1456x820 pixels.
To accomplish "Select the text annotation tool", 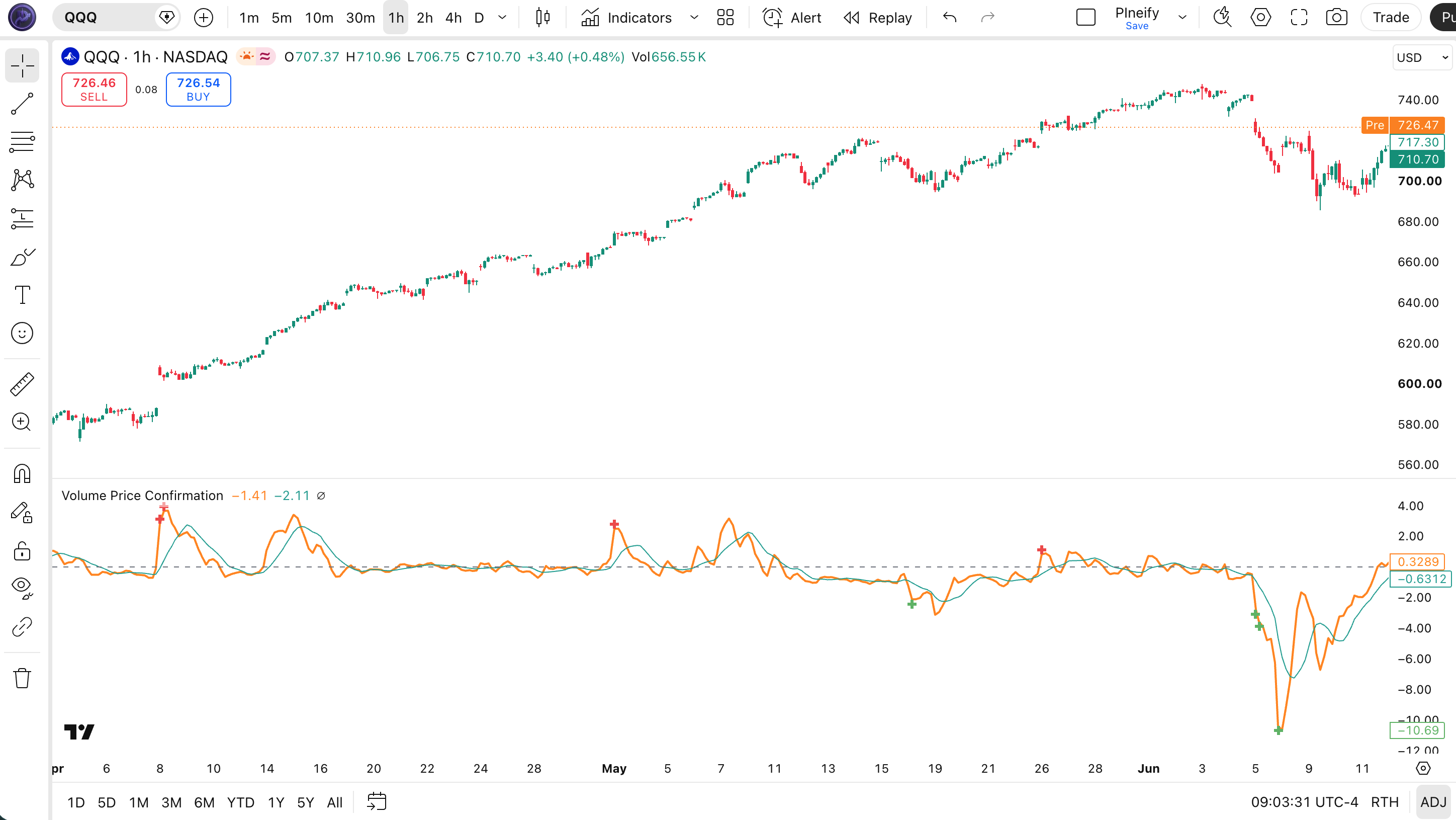I will coord(22,295).
